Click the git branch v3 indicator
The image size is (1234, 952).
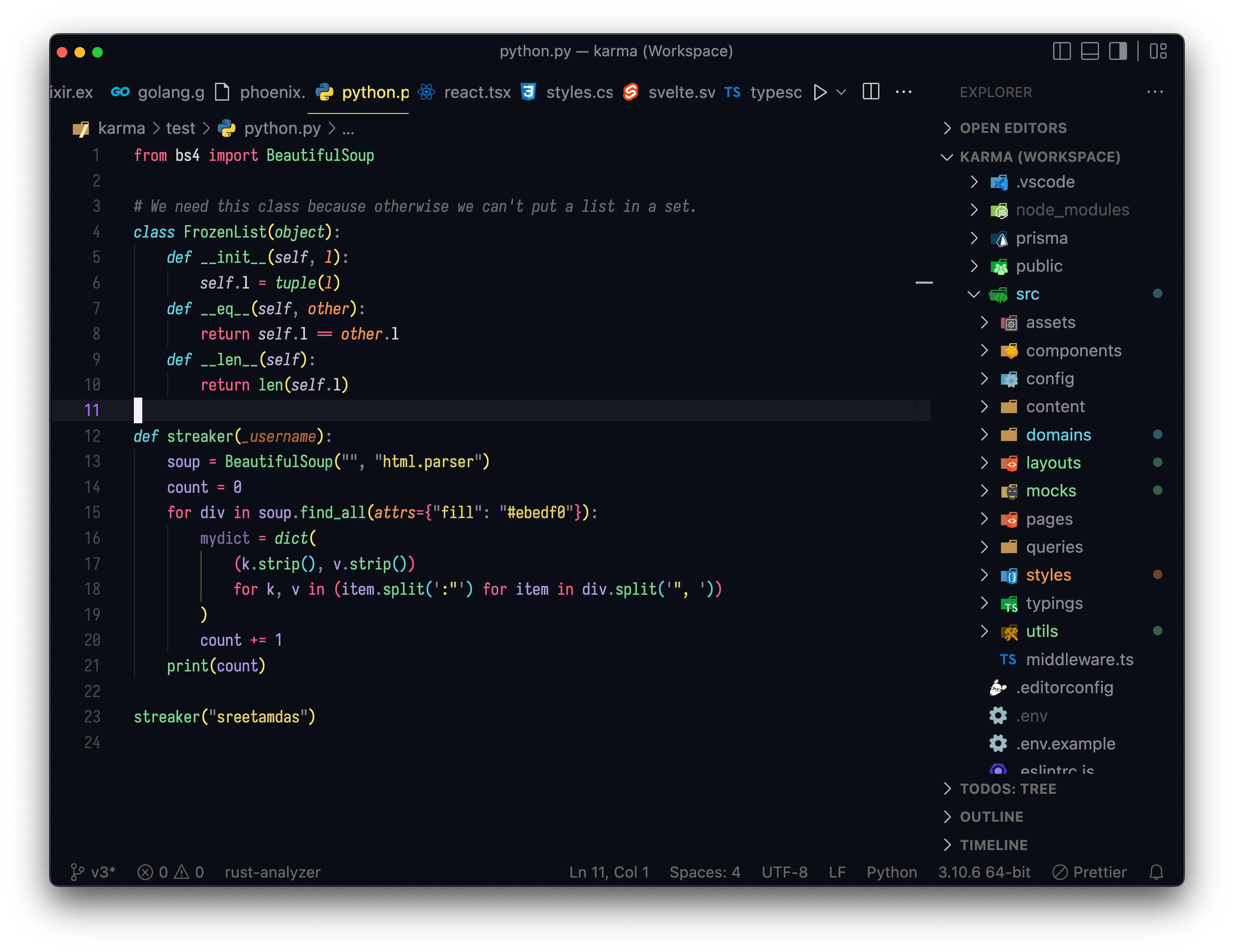94,872
